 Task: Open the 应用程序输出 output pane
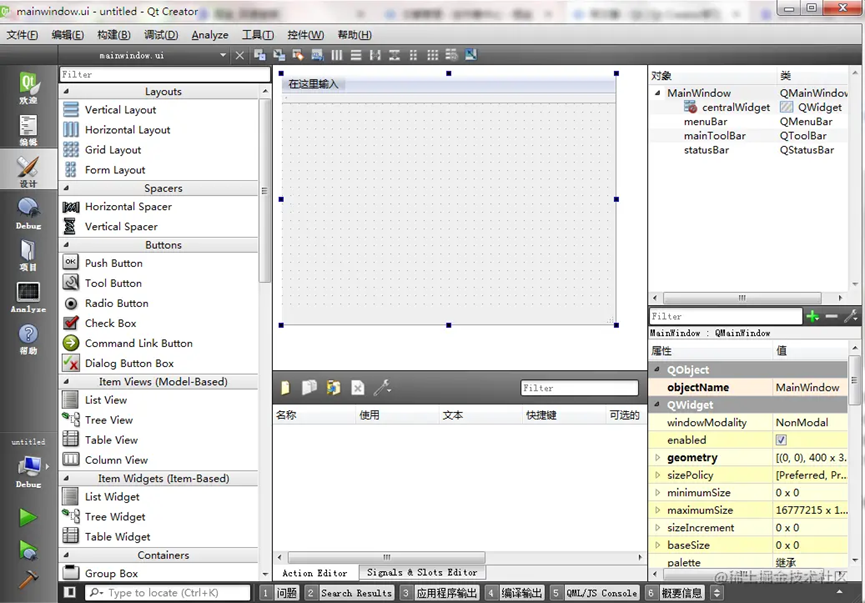[x=440, y=593]
